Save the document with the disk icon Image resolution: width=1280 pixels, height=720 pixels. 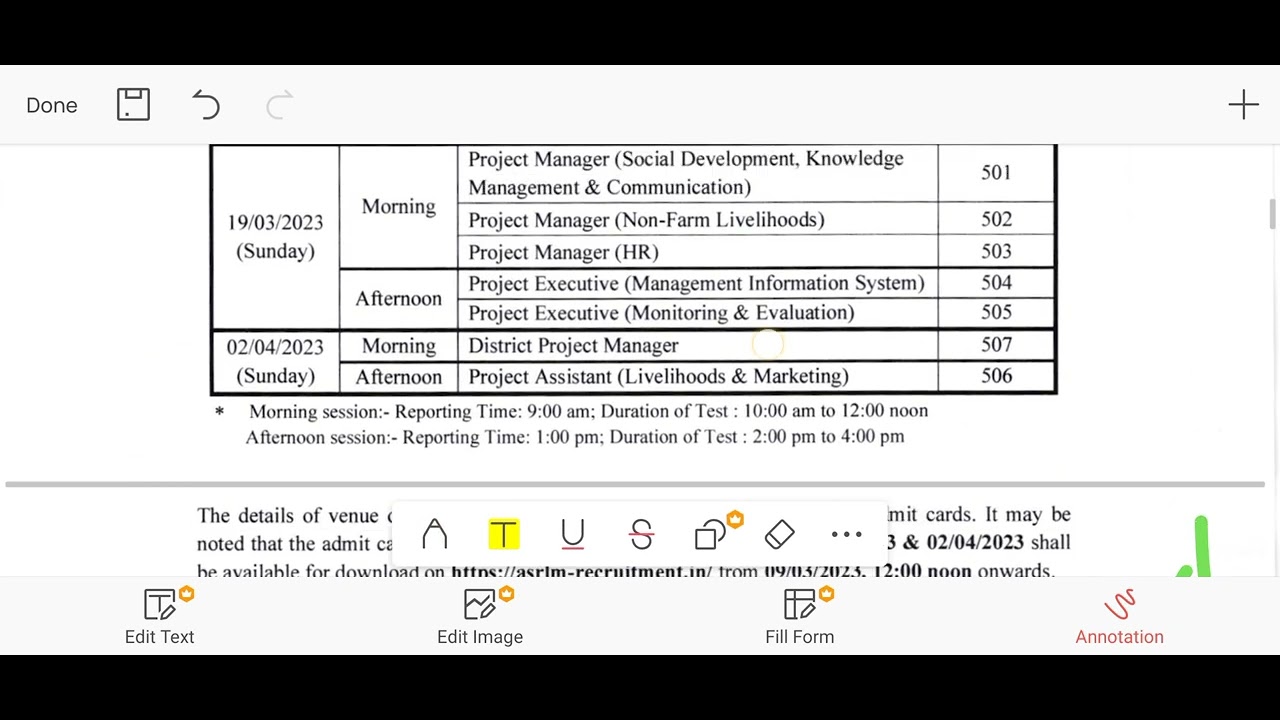point(133,104)
